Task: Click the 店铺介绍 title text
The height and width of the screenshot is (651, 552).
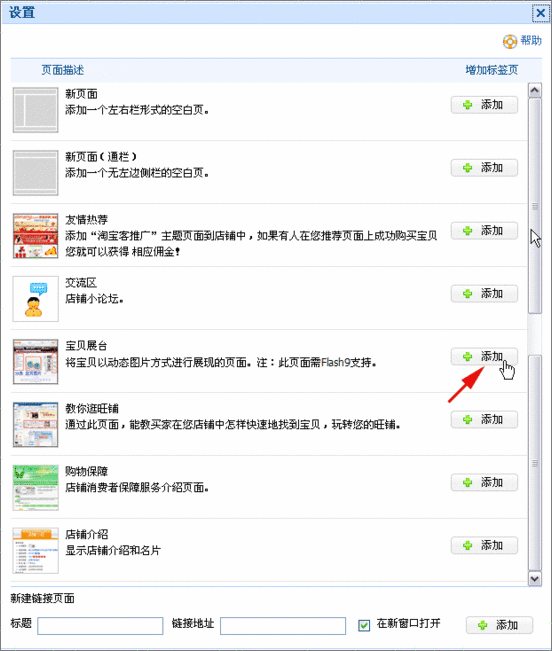Action: tap(86, 534)
